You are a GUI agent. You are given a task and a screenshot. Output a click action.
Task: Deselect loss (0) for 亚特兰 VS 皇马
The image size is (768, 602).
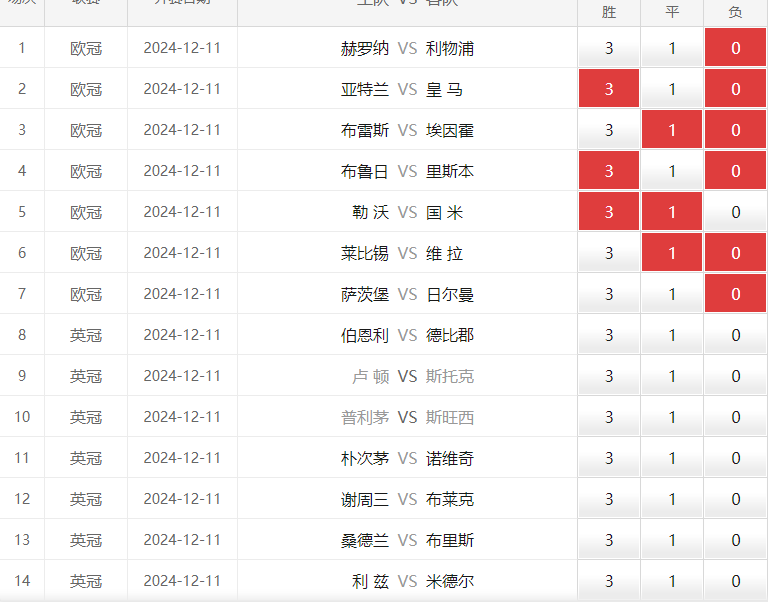point(735,89)
